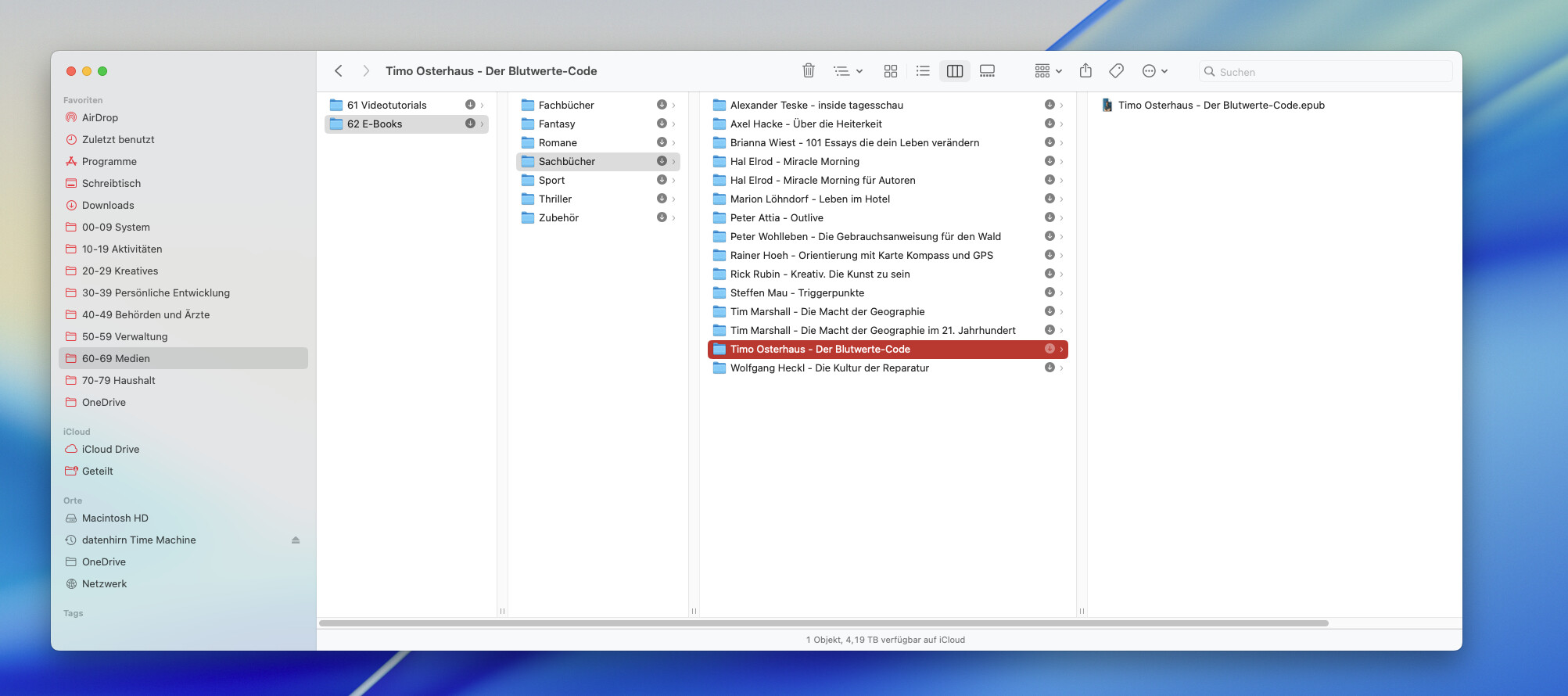Open the sort options list dropdown

(x=848, y=71)
